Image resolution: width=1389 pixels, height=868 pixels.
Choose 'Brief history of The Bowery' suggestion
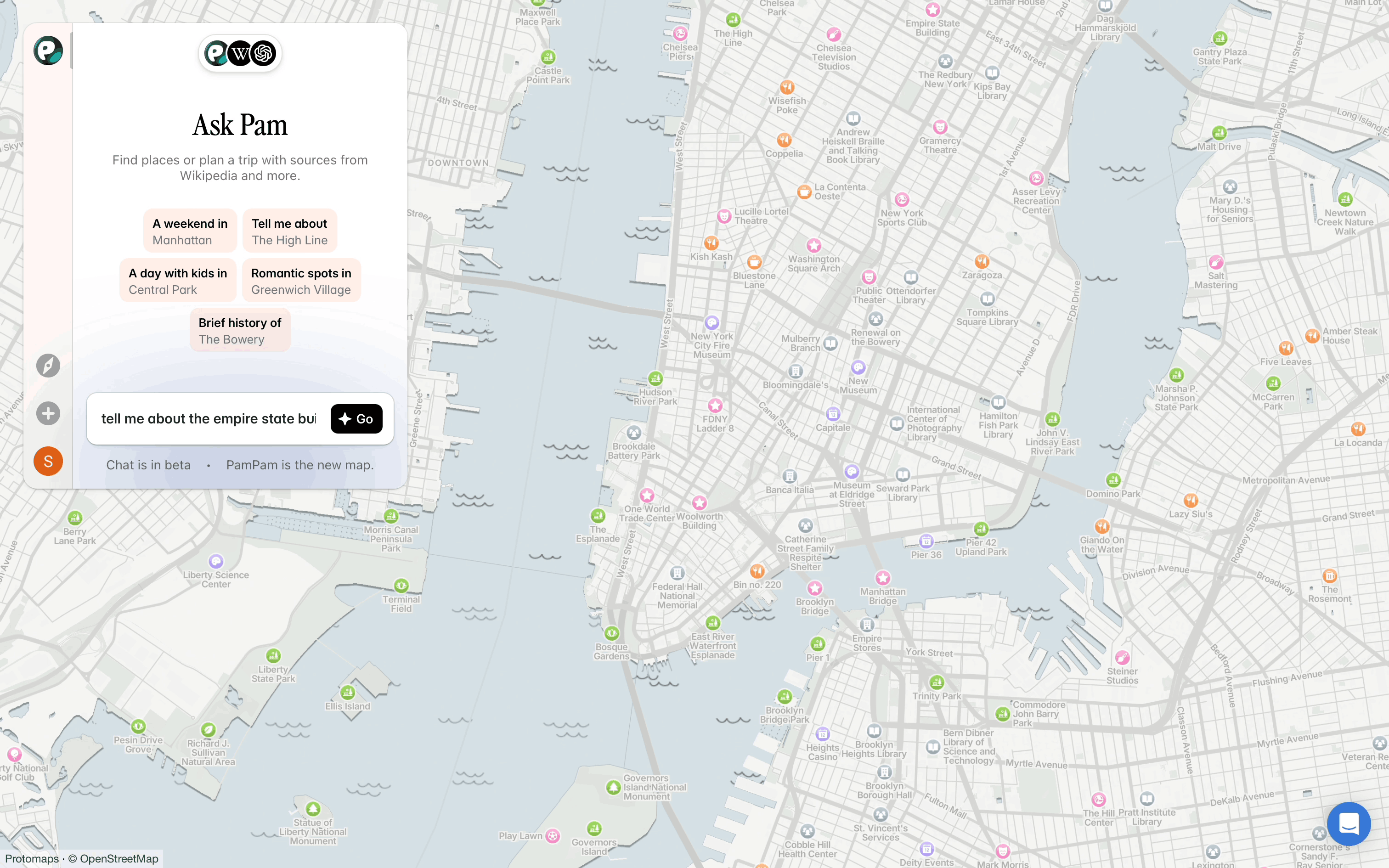point(240,331)
